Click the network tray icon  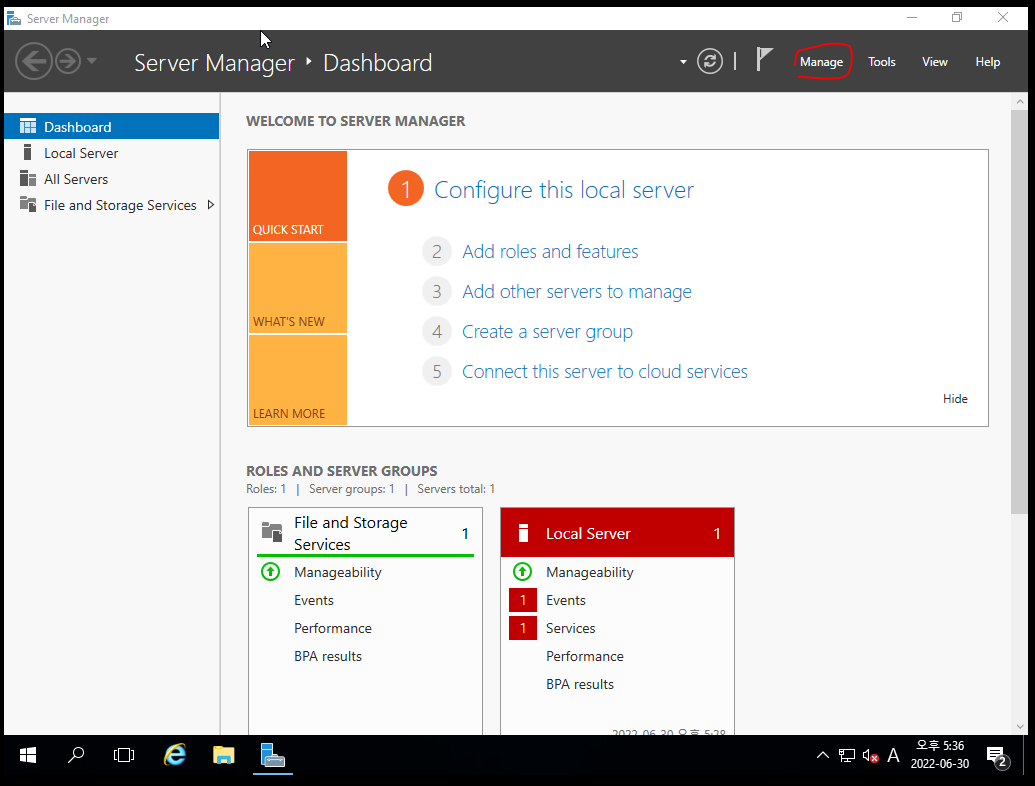847,756
